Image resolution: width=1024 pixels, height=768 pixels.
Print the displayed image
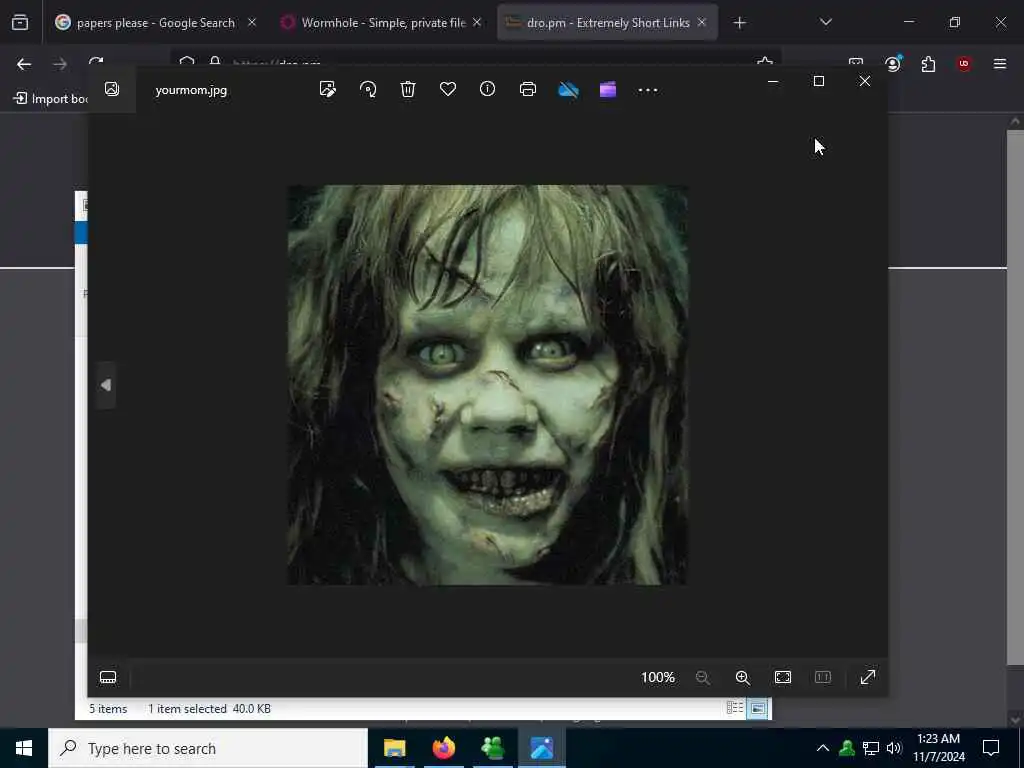pyautogui.click(x=528, y=90)
